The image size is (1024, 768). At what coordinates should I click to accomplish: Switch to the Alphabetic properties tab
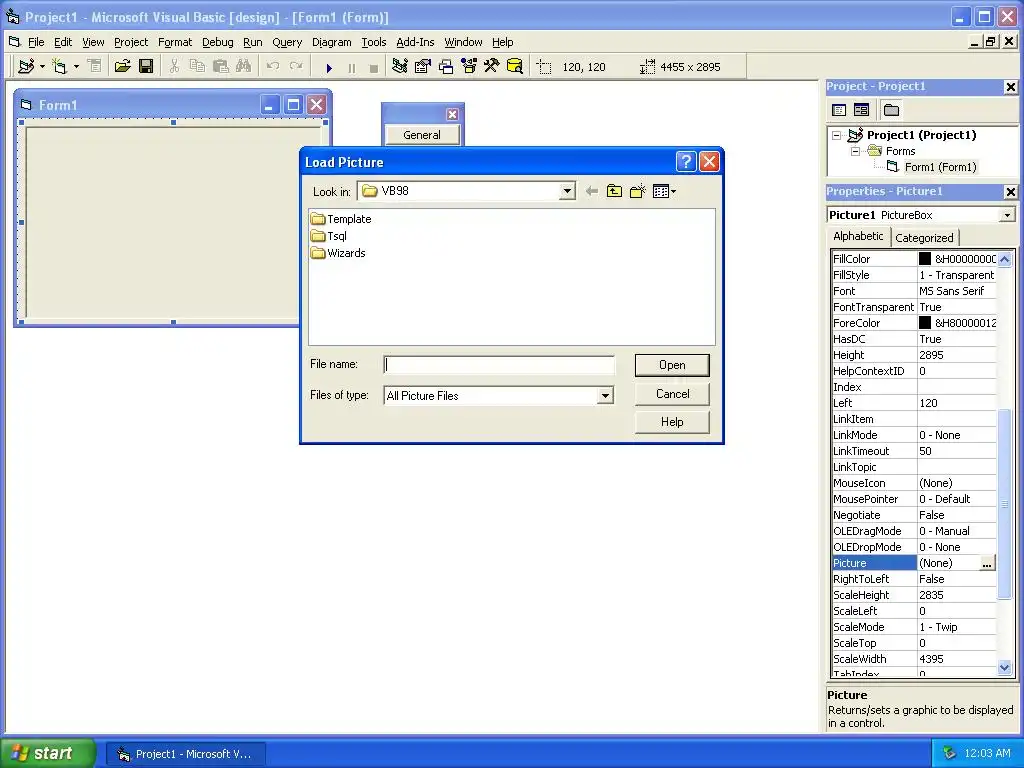pos(858,236)
